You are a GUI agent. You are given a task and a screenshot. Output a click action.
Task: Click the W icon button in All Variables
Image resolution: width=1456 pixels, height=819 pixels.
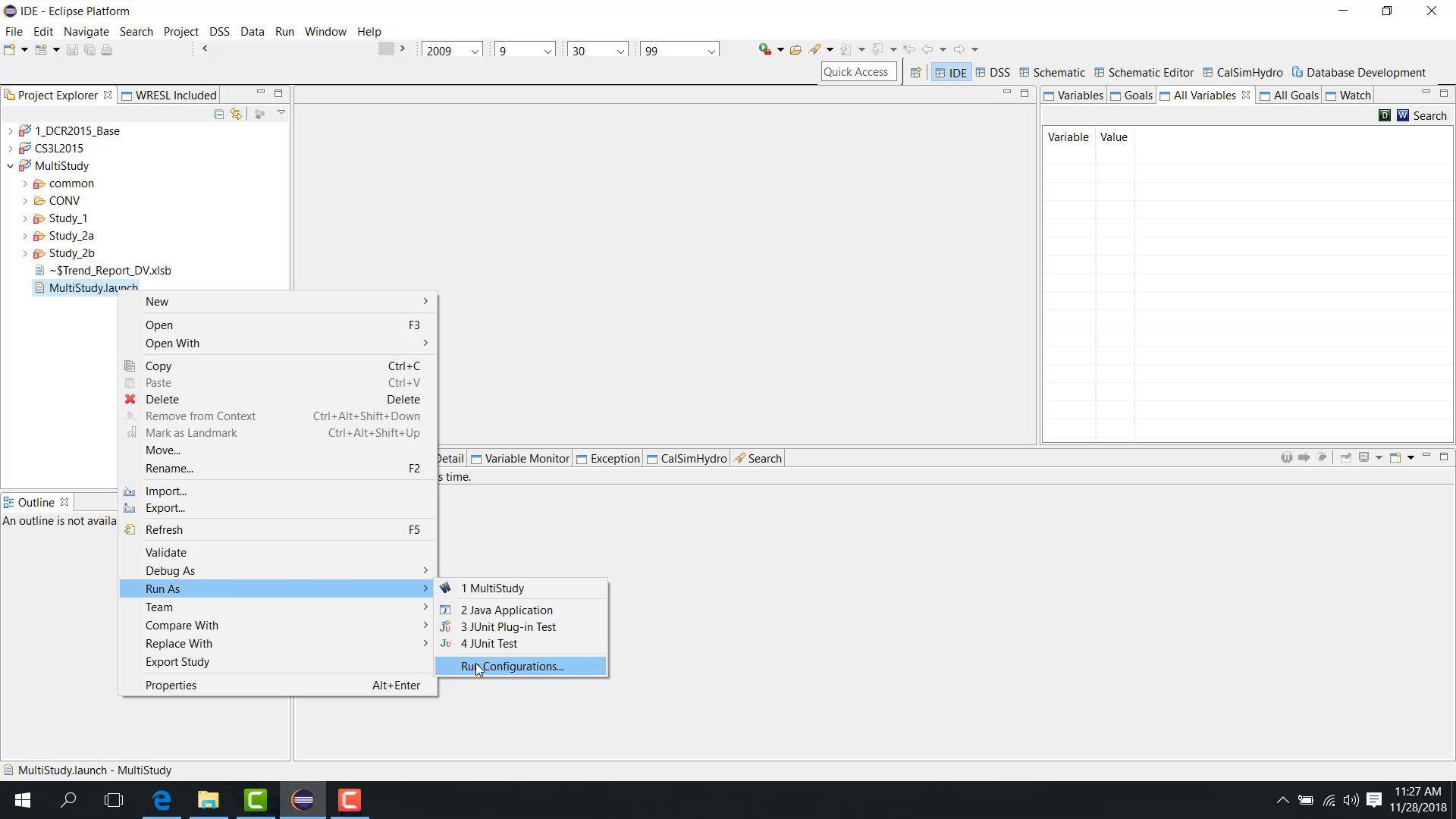[1403, 115]
